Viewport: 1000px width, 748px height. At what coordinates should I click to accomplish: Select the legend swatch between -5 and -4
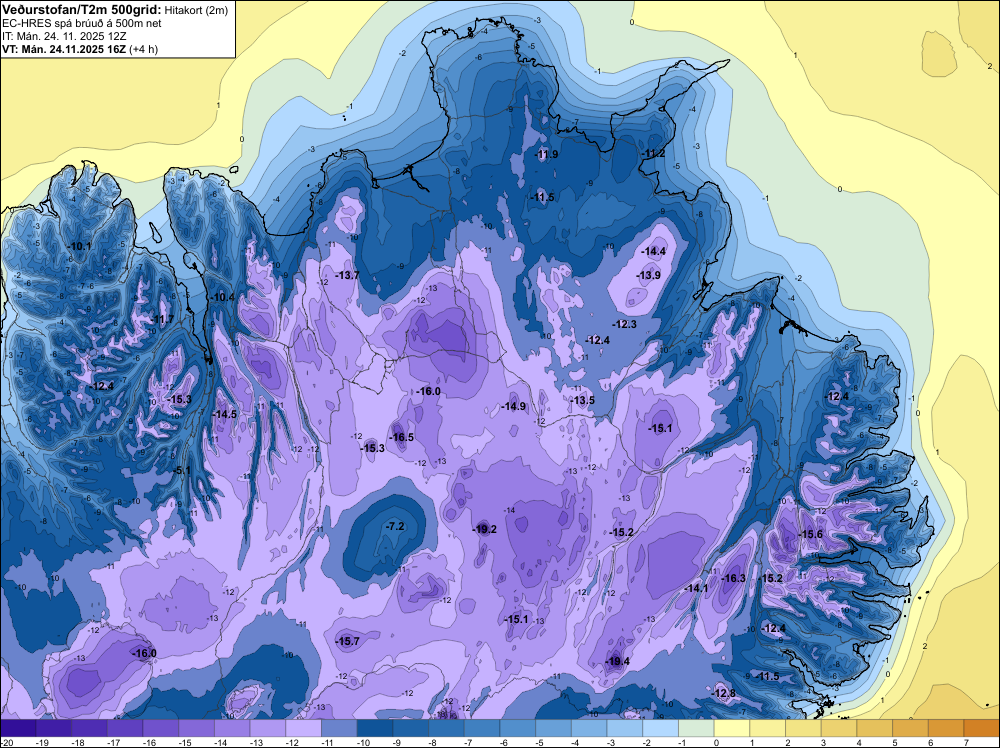[x=554, y=728]
